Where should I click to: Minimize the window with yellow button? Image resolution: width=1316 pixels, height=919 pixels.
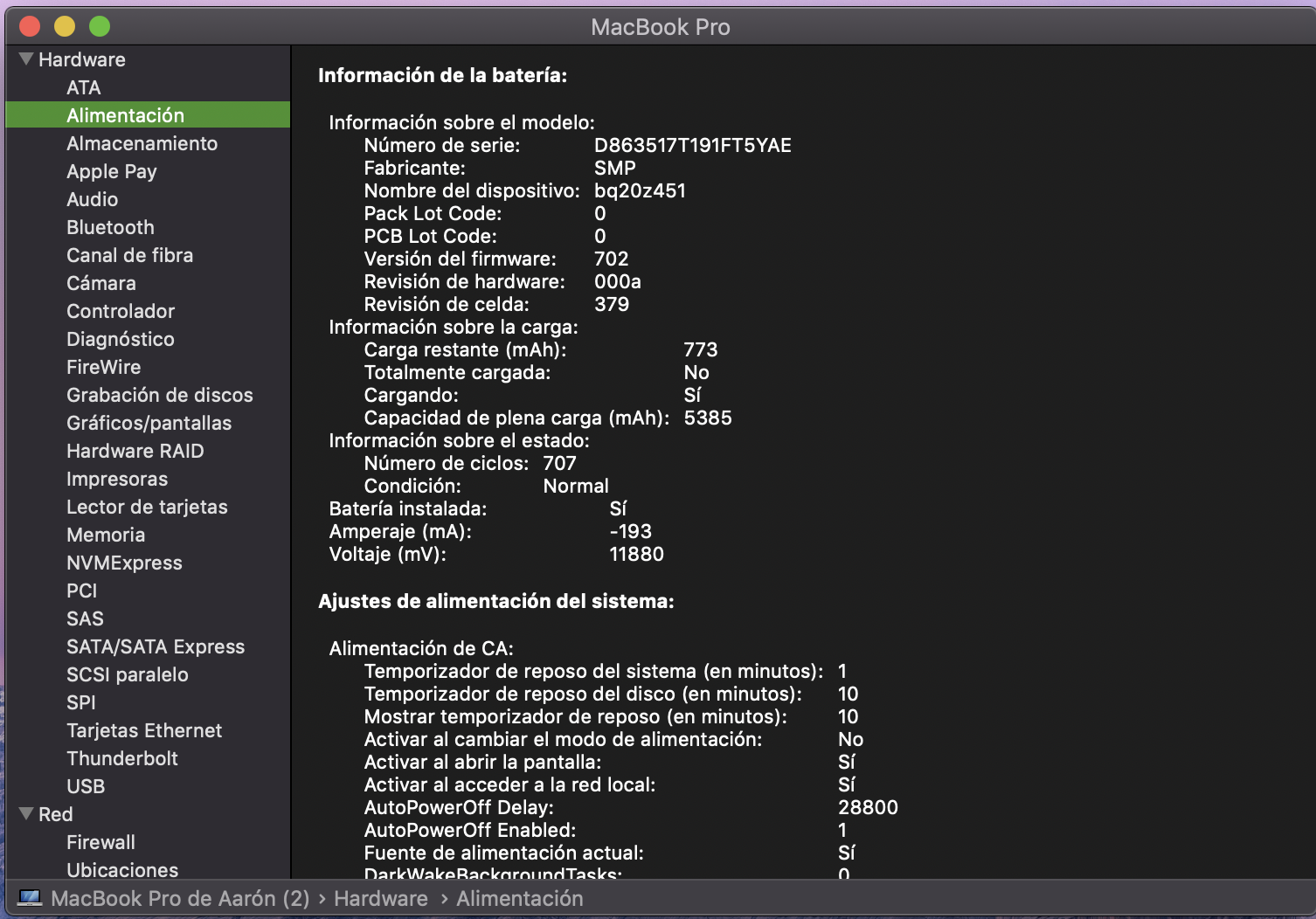[65, 27]
